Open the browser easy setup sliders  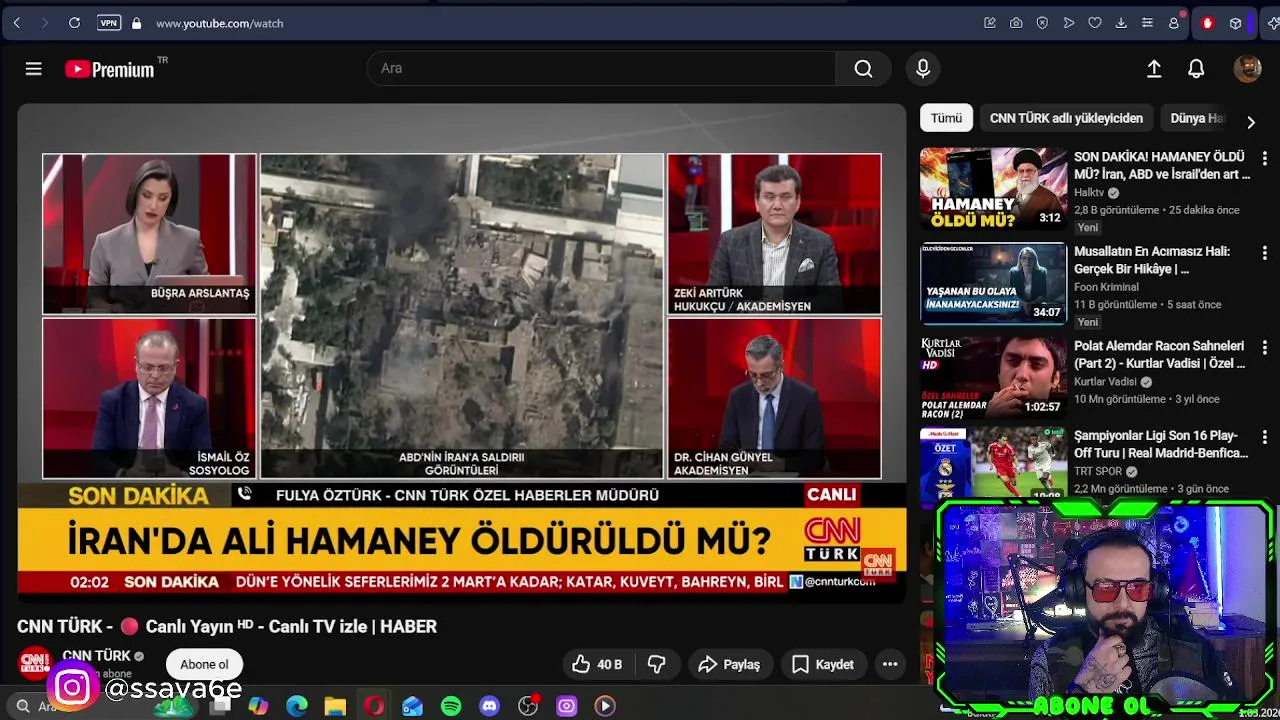pos(1147,23)
